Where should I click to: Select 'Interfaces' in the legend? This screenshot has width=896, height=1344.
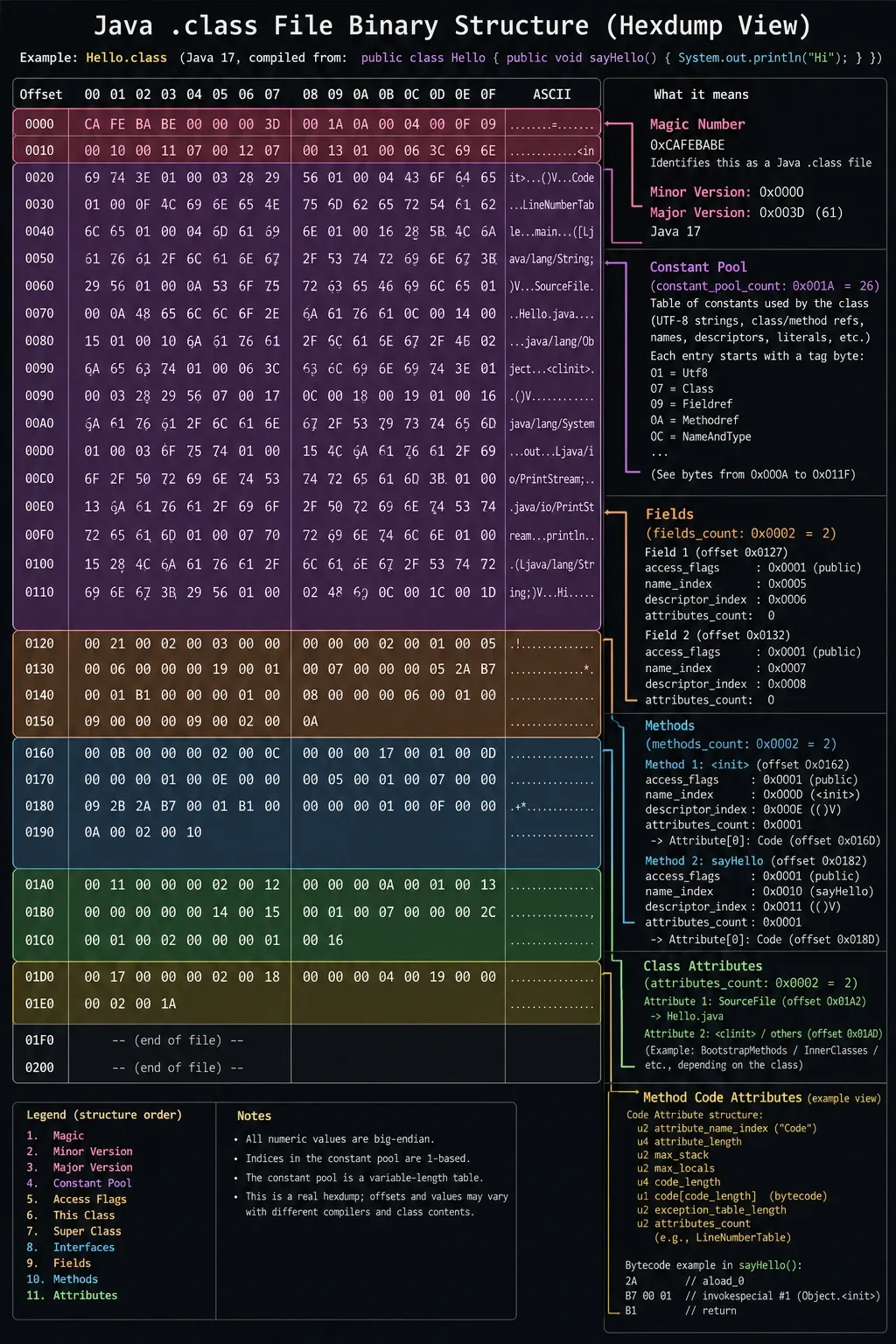[84, 1248]
